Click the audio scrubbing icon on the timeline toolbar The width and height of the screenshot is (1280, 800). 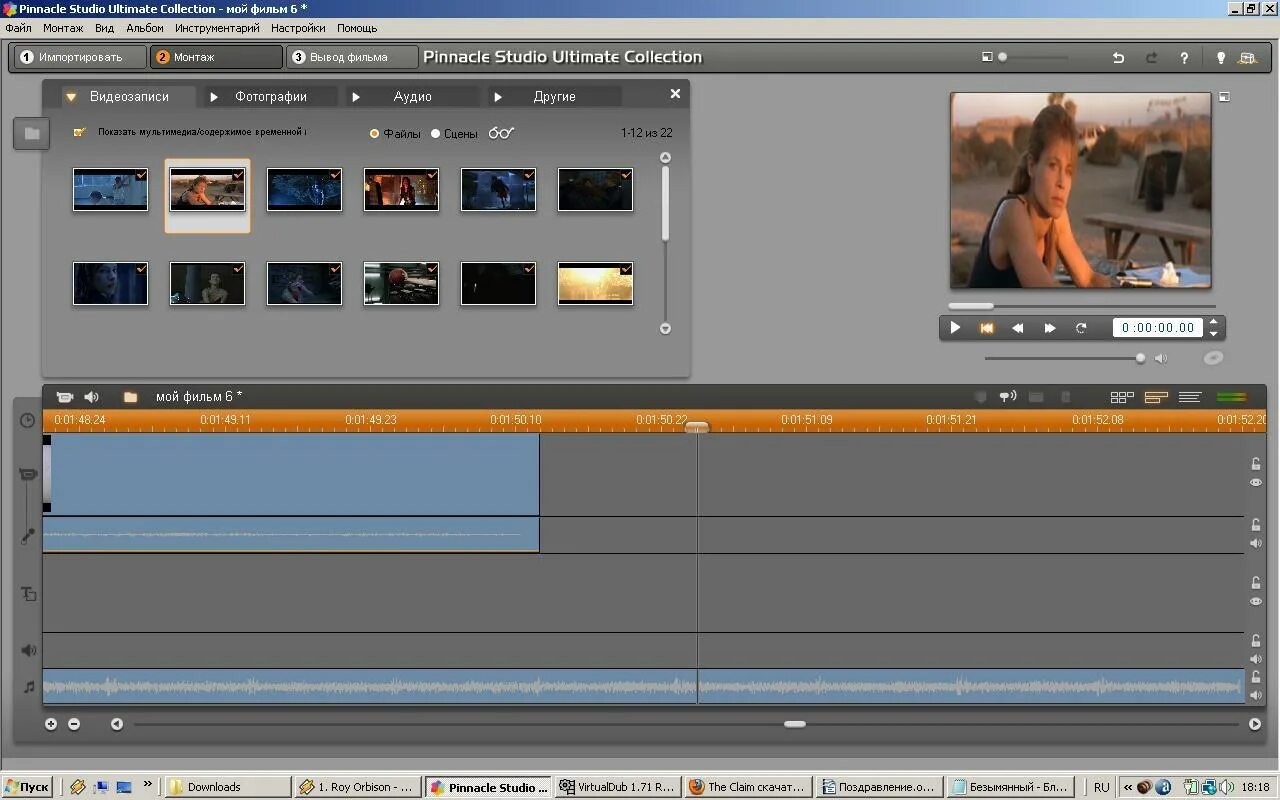coord(1008,397)
